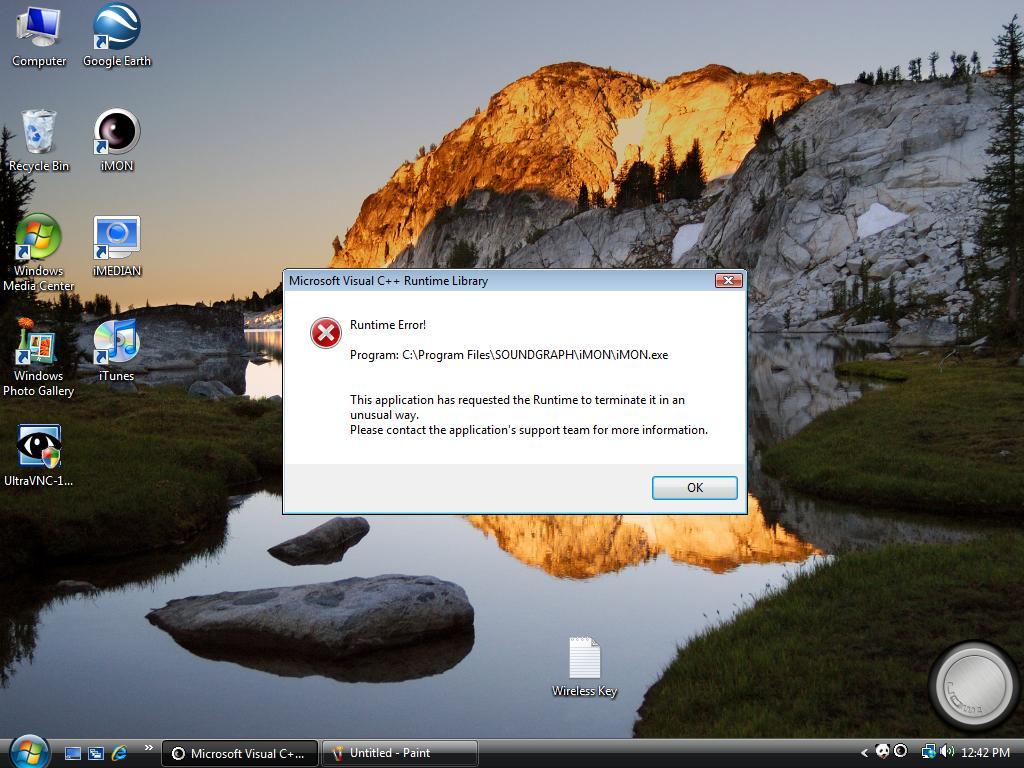Image resolution: width=1024 pixels, height=768 pixels.
Task: Click the dialog title 'Microsoft Visual C++ Runtime Library'
Action: point(389,281)
